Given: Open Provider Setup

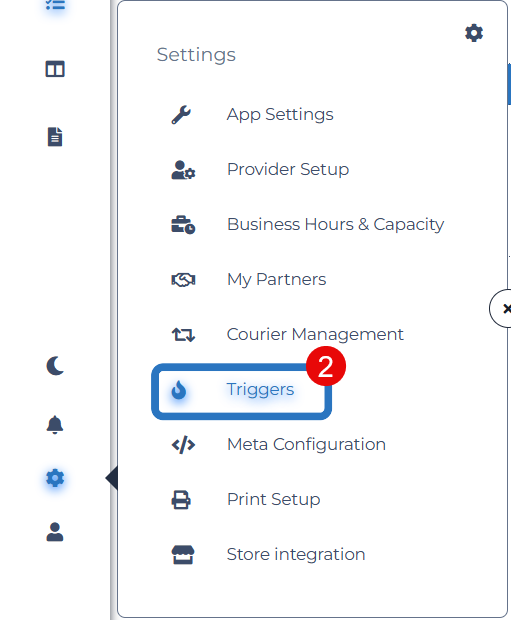Looking at the screenshot, I should pyautogui.click(x=288, y=169).
